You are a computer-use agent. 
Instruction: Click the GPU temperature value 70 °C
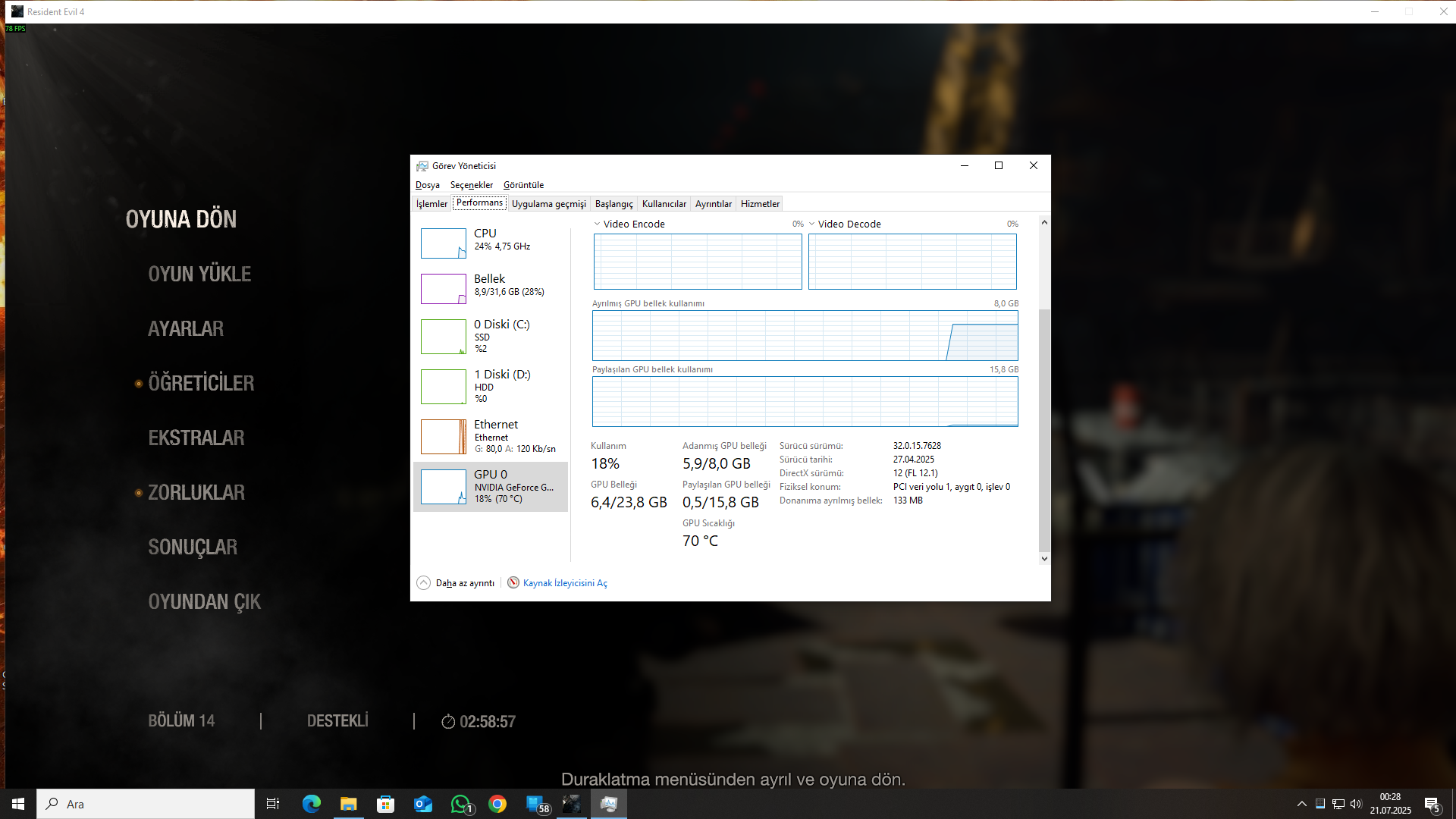pyautogui.click(x=700, y=541)
